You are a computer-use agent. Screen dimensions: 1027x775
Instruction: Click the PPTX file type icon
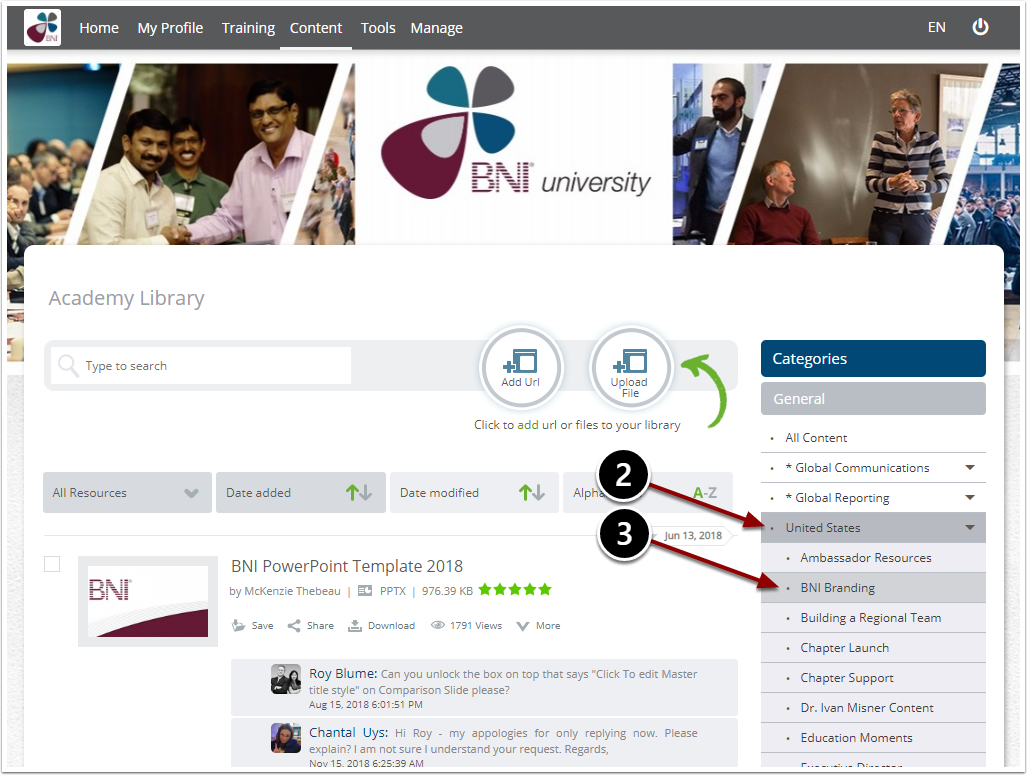point(365,591)
